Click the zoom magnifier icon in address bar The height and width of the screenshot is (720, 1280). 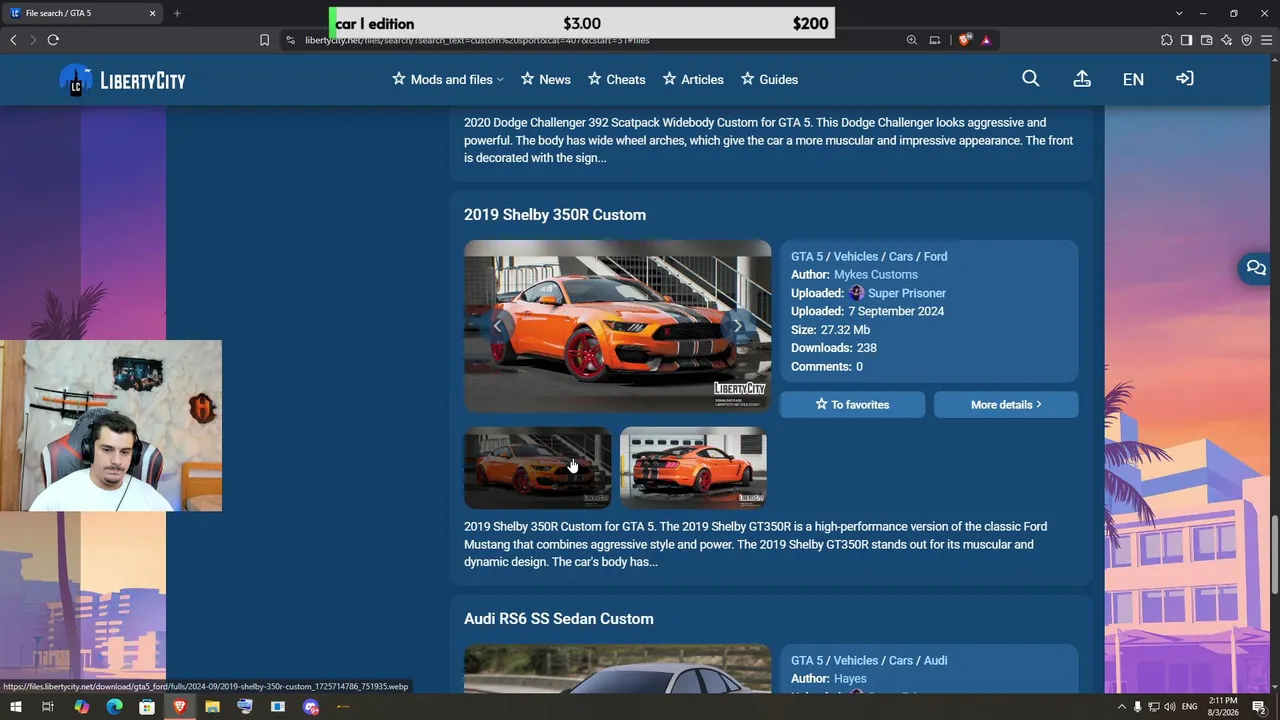tap(911, 40)
